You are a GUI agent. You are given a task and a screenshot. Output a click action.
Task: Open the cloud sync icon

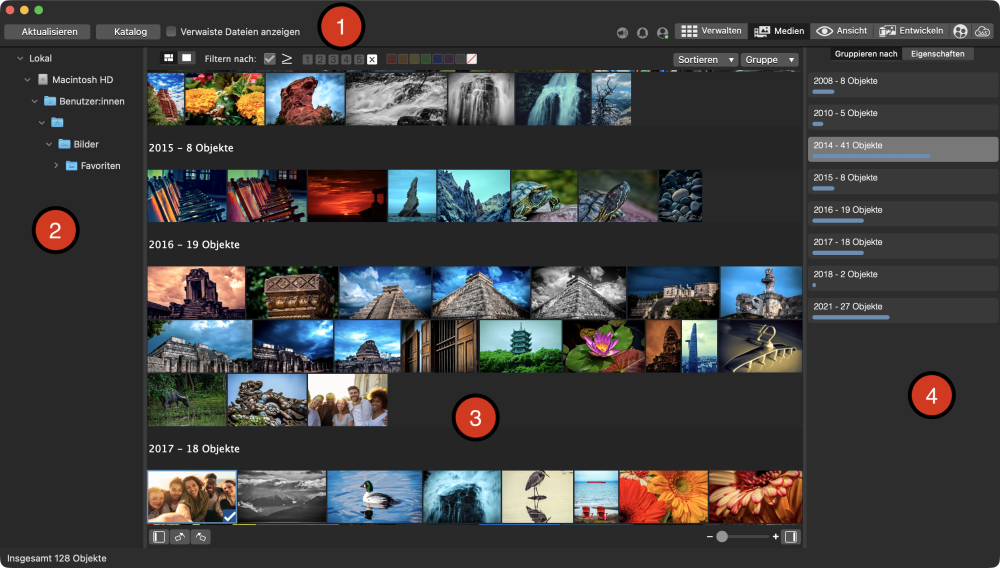982,31
